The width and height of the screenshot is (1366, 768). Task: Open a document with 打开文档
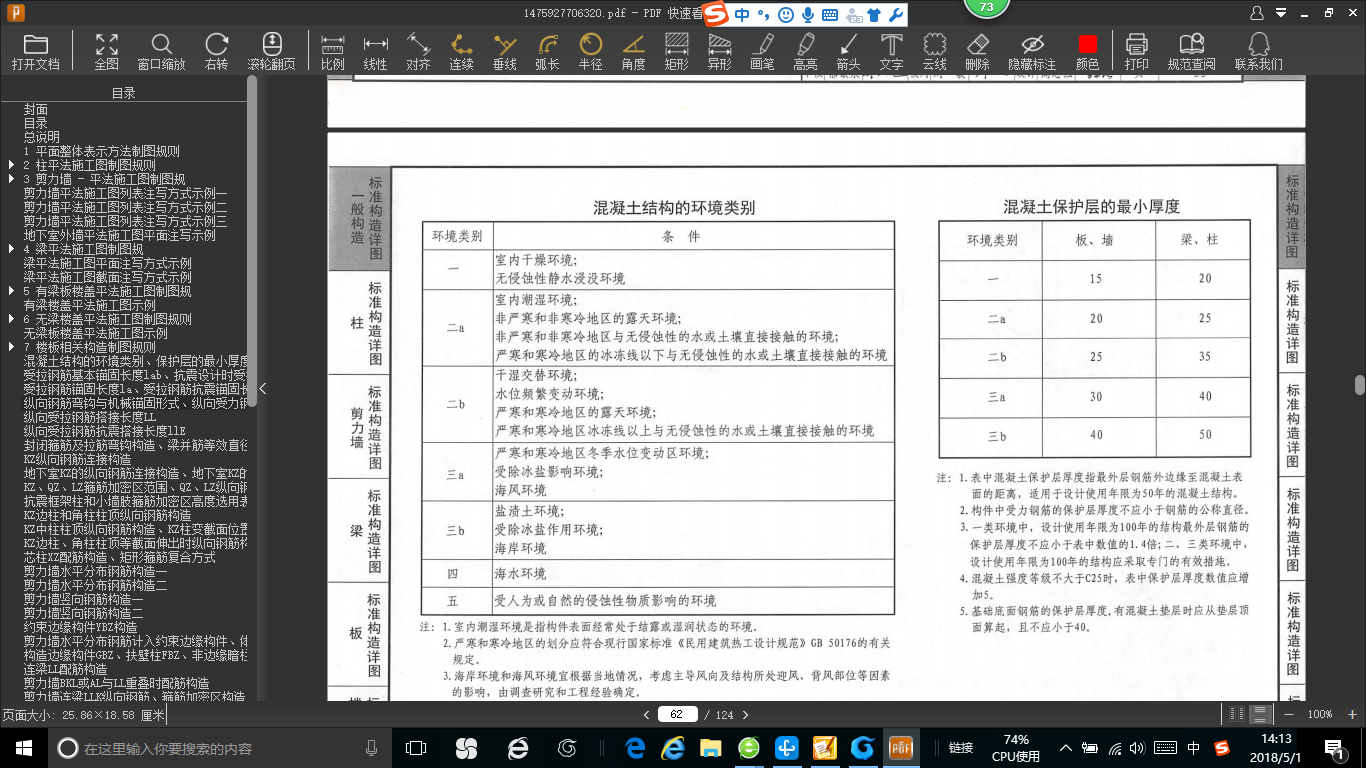tap(36, 51)
